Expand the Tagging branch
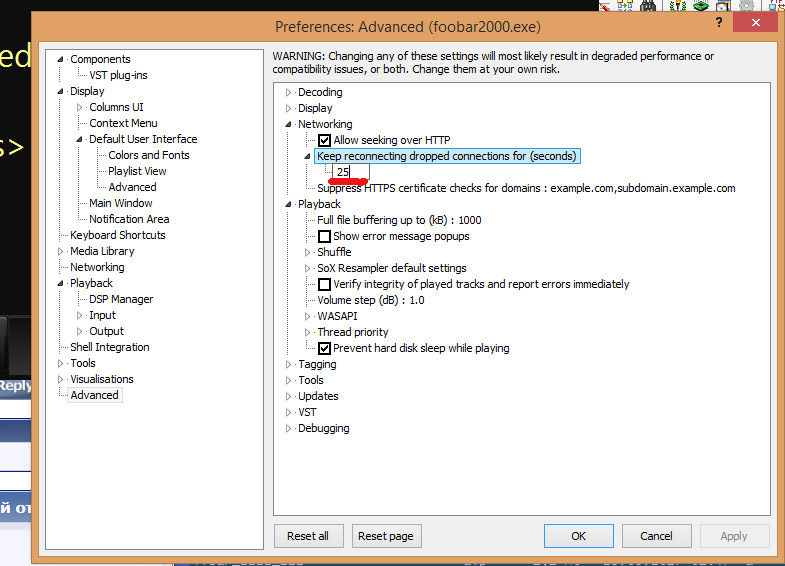This screenshot has width=785, height=566. click(x=288, y=364)
